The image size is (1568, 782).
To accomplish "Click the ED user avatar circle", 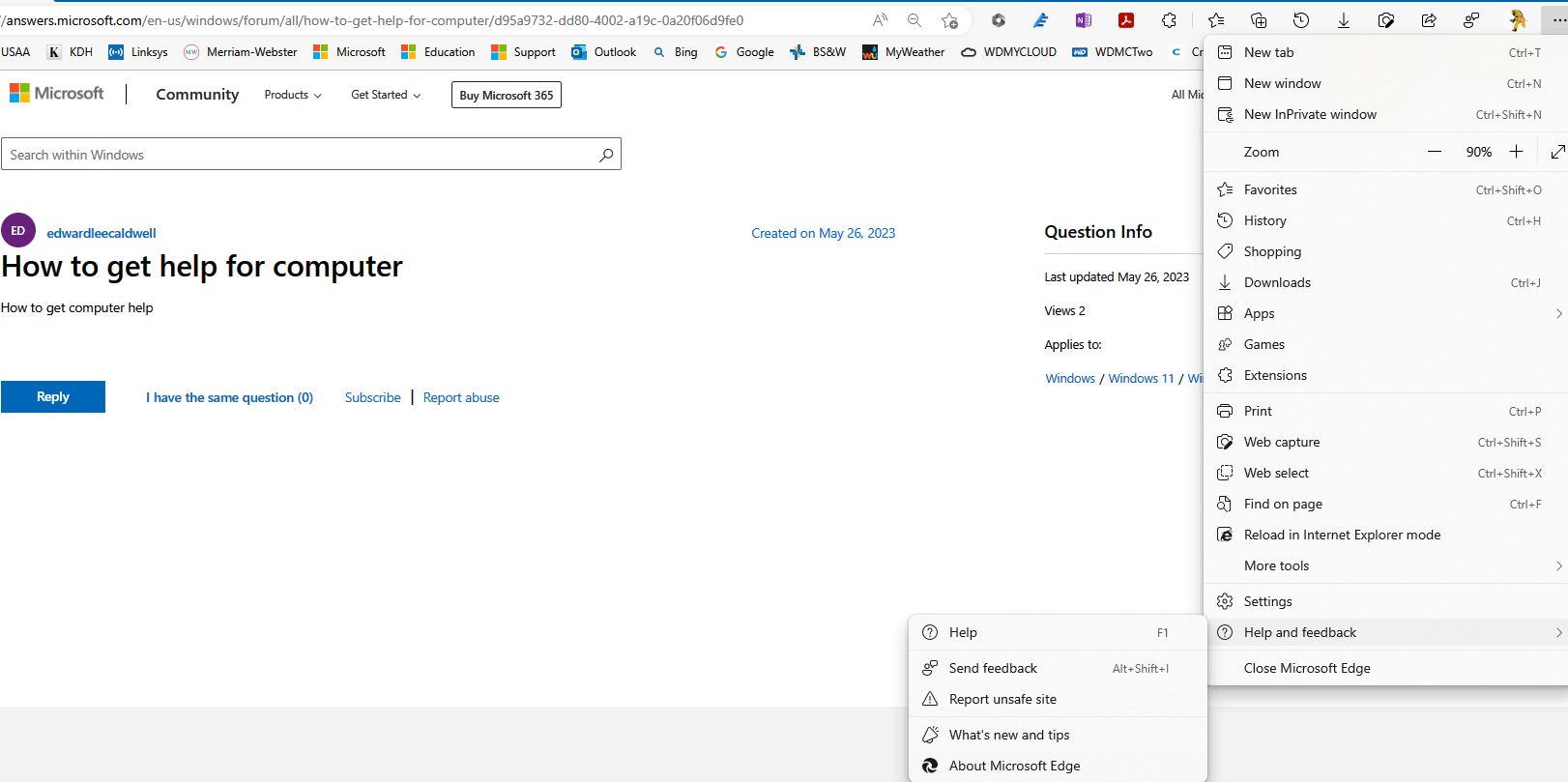I will [x=18, y=231].
